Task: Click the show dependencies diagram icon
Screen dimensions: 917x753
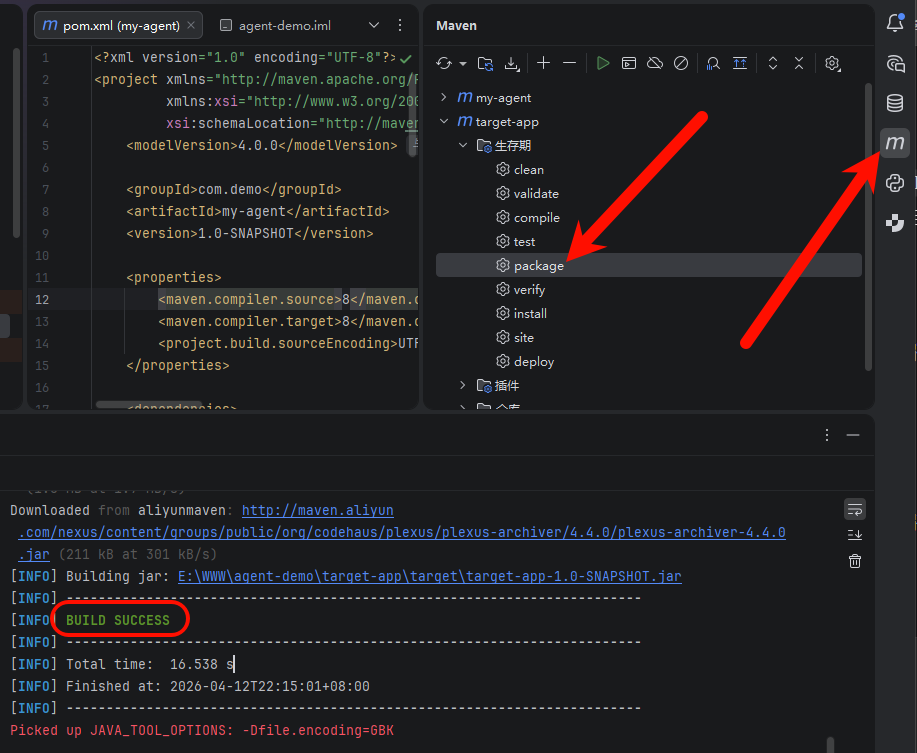Action: pyautogui.click(x=740, y=63)
